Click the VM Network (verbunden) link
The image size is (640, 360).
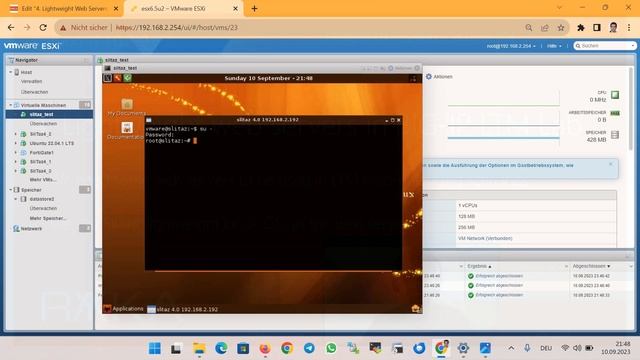pos(485,238)
